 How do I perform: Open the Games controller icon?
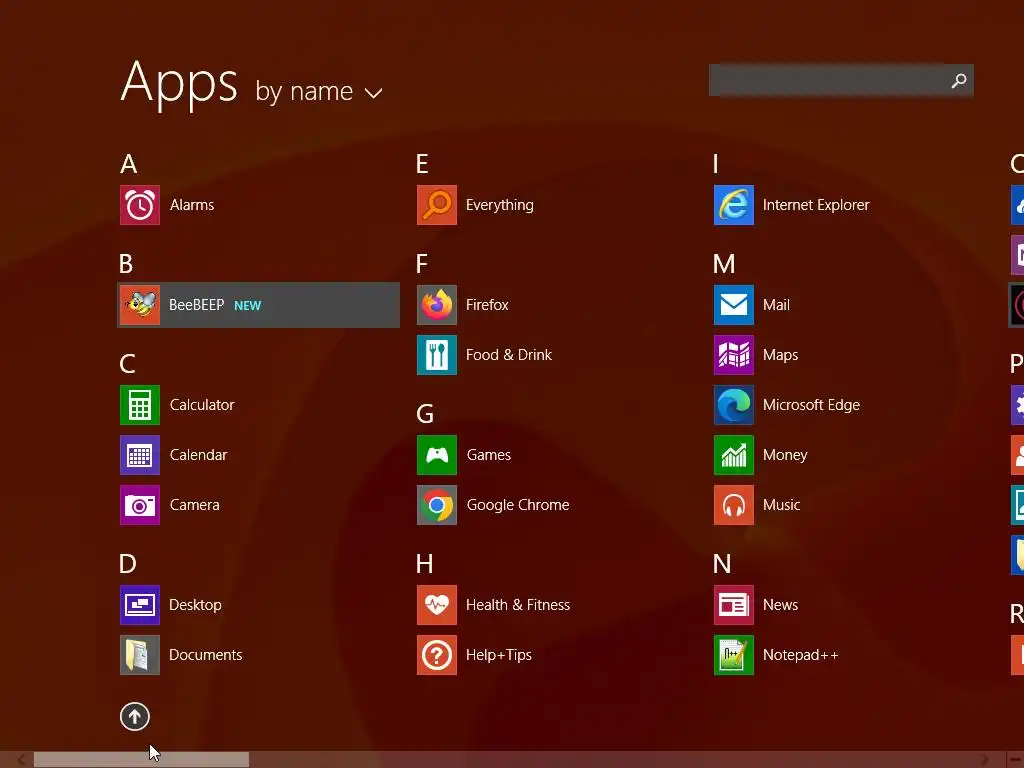437,455
